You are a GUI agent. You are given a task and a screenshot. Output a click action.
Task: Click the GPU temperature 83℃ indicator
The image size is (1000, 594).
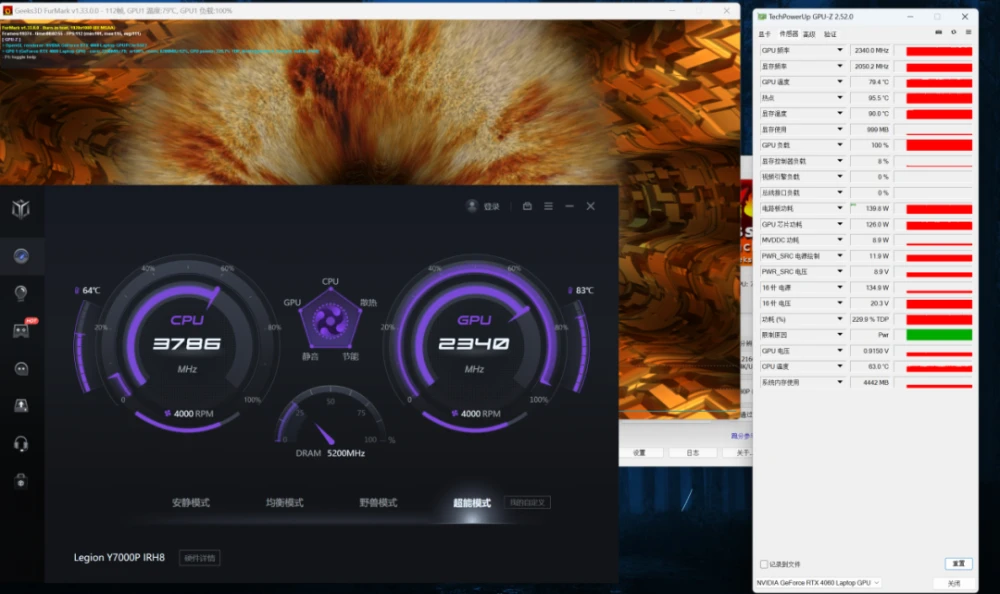point(581,290)
